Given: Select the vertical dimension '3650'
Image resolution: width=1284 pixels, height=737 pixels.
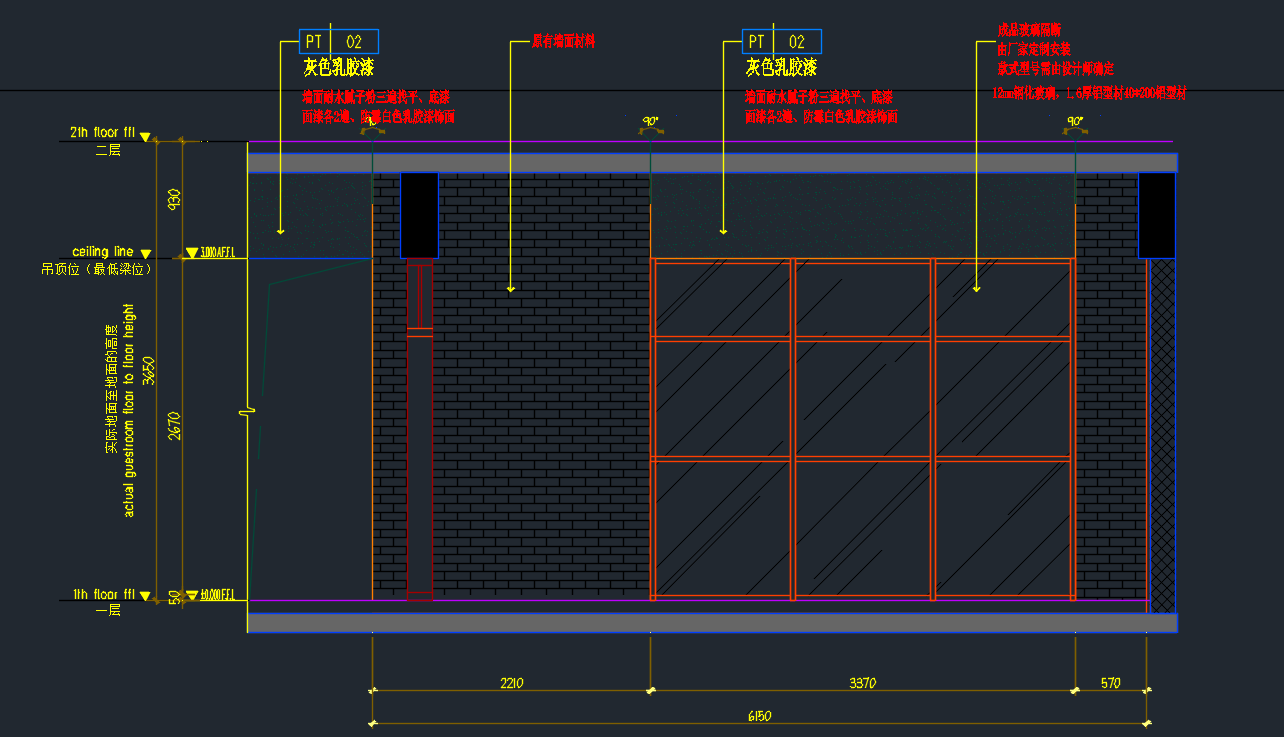Looking at the screenshot, I should [x=149, y=370].
